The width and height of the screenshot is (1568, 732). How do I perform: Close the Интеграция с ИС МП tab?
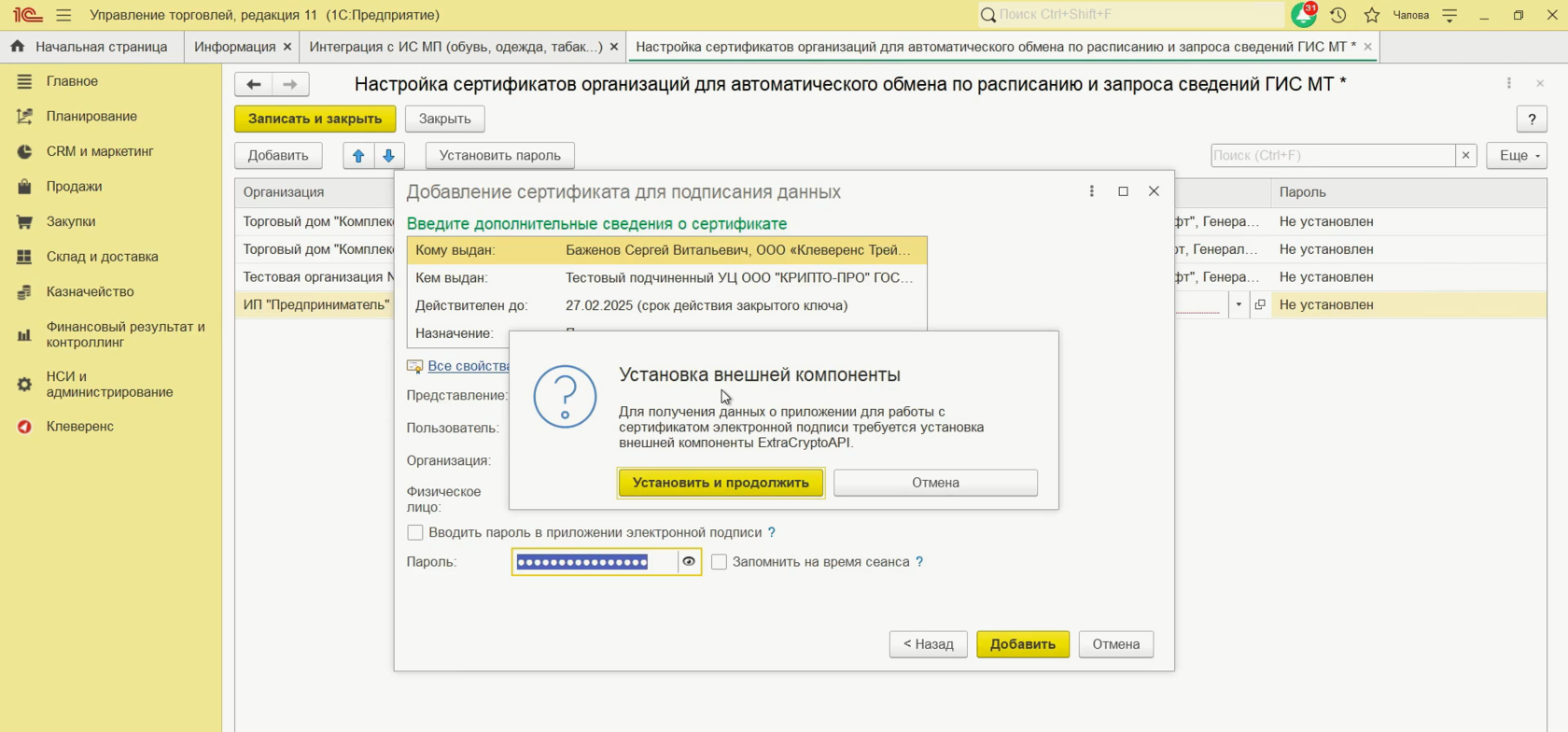tap(614, 47)
